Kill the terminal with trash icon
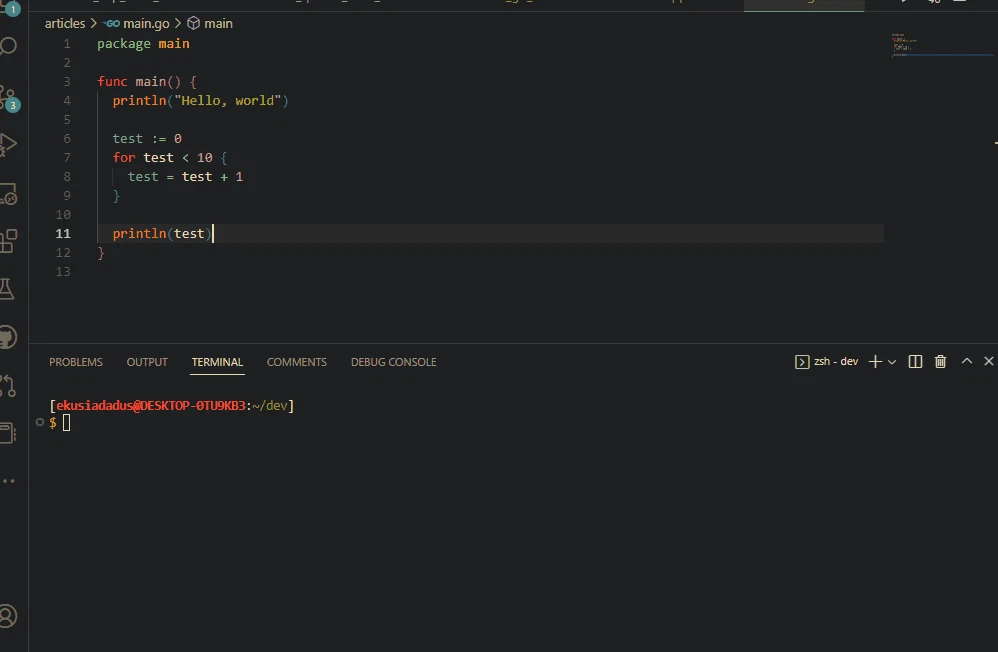This screenshot has width=998, height=652. pyautogui.click(x=940, y=362)
